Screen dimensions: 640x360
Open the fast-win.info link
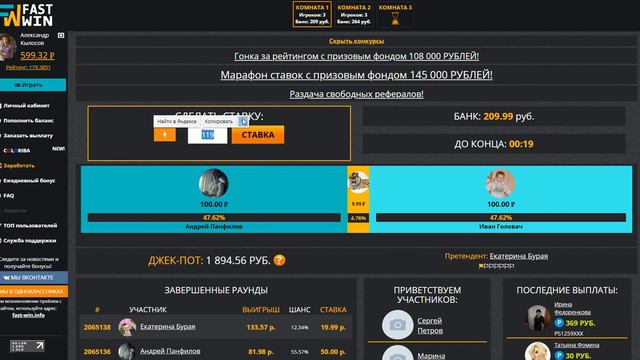click(x=28, y=315)
